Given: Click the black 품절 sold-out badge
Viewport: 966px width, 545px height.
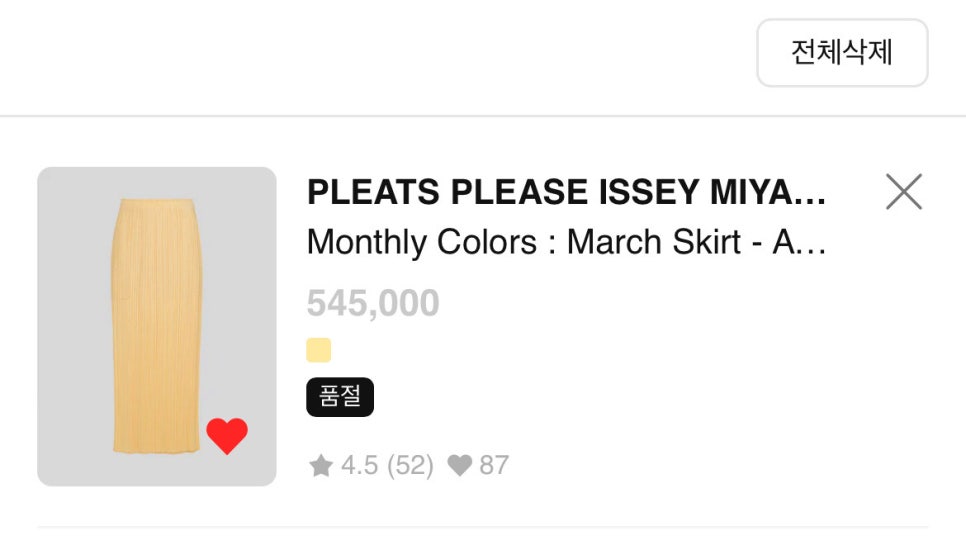Looking at the screenshot, I should tap(340, 397).
